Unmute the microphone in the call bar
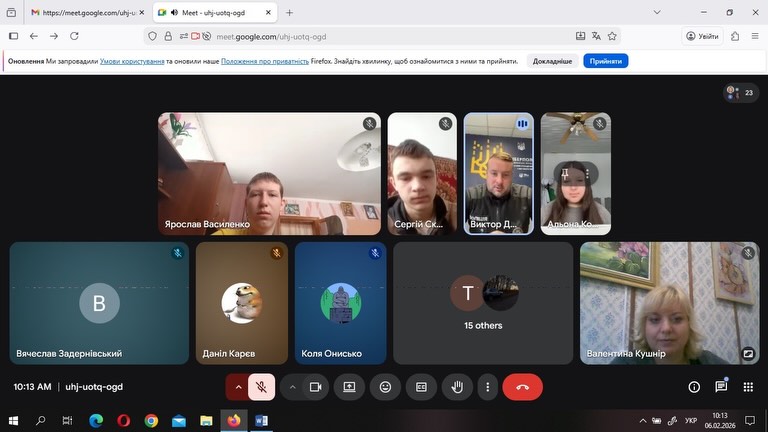 pos(262,387)
